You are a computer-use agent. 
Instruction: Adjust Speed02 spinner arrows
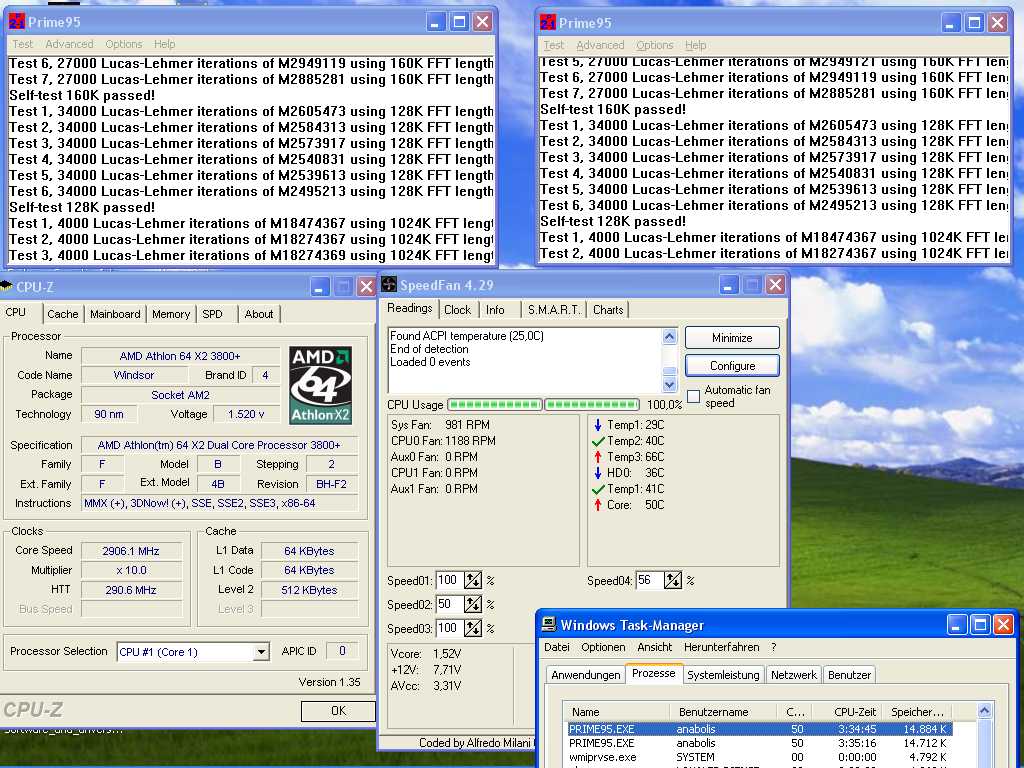tap(473, 604)
